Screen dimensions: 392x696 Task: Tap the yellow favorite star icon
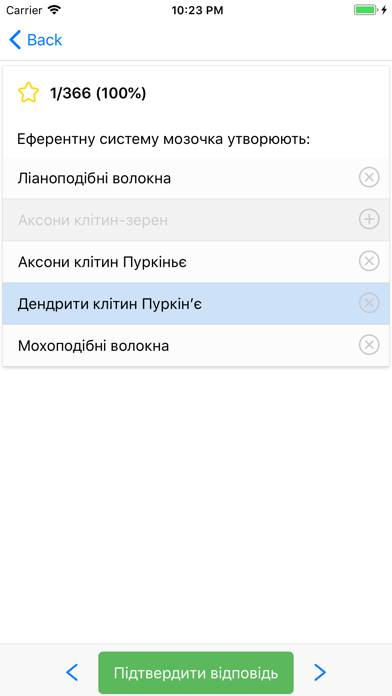coord(28,93)
